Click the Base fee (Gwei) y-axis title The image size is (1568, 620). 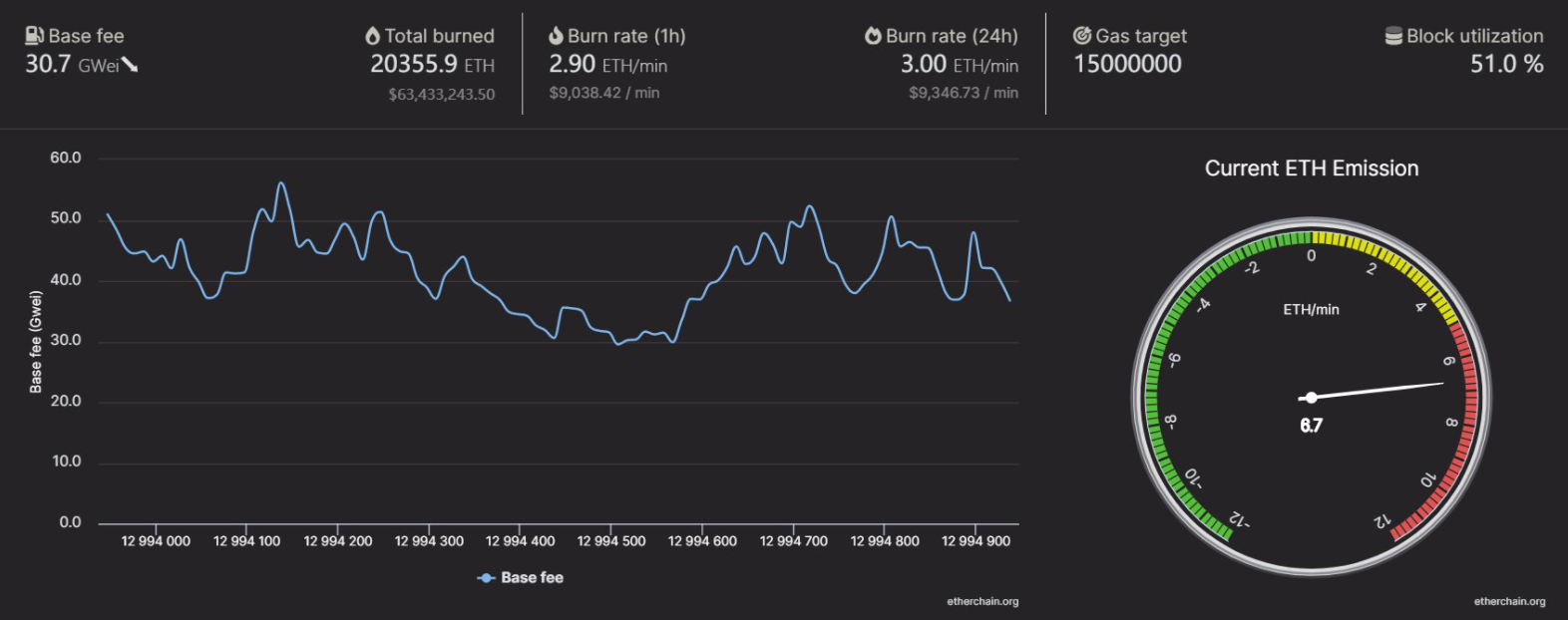click(36, 342)
